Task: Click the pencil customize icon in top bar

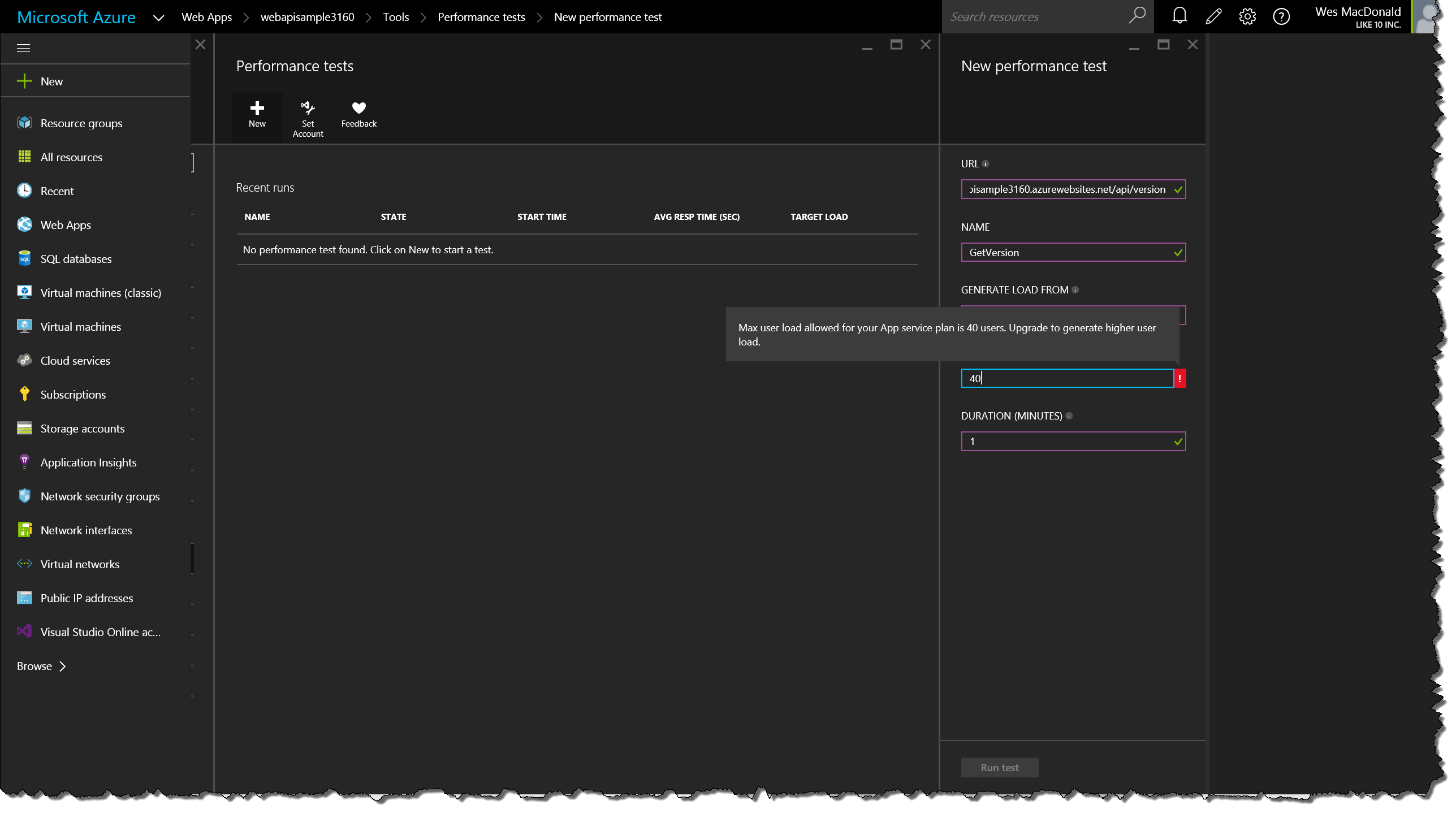Action: (x=1213, y=16)
